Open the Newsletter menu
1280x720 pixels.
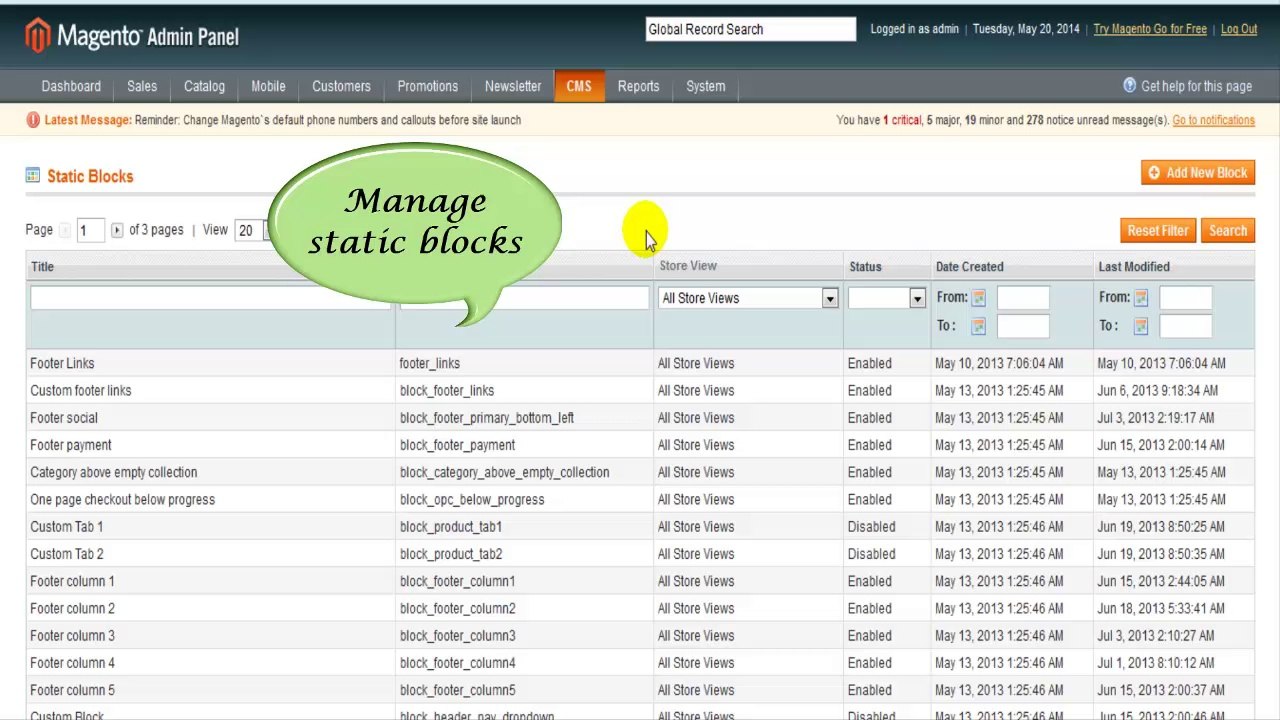(x=513, y=86)
